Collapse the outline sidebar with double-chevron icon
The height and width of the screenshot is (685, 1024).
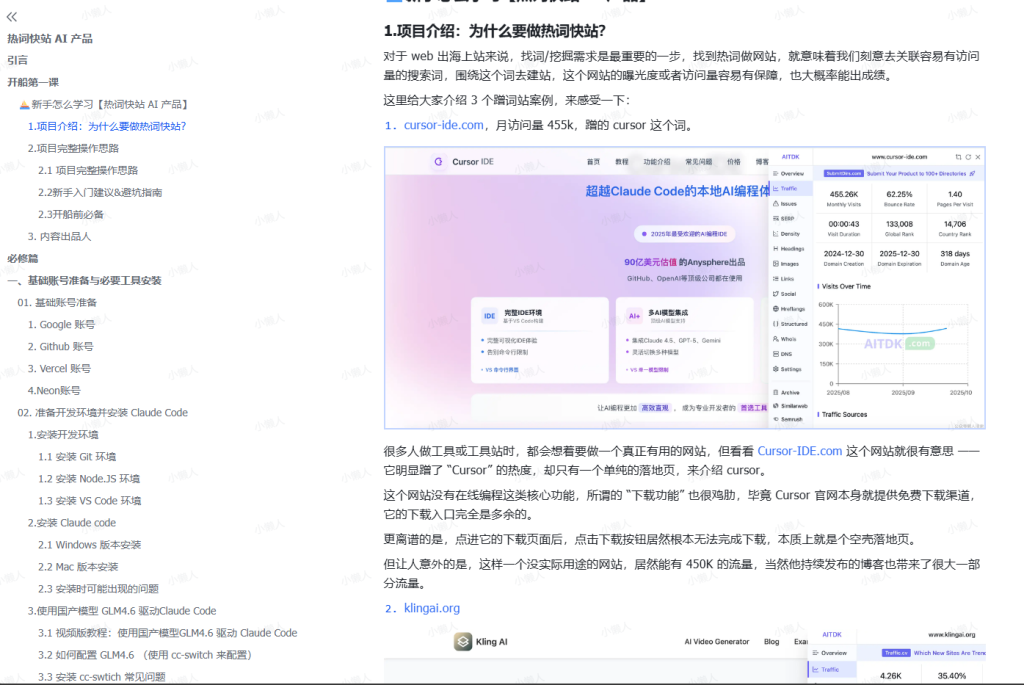coord(12,17)
